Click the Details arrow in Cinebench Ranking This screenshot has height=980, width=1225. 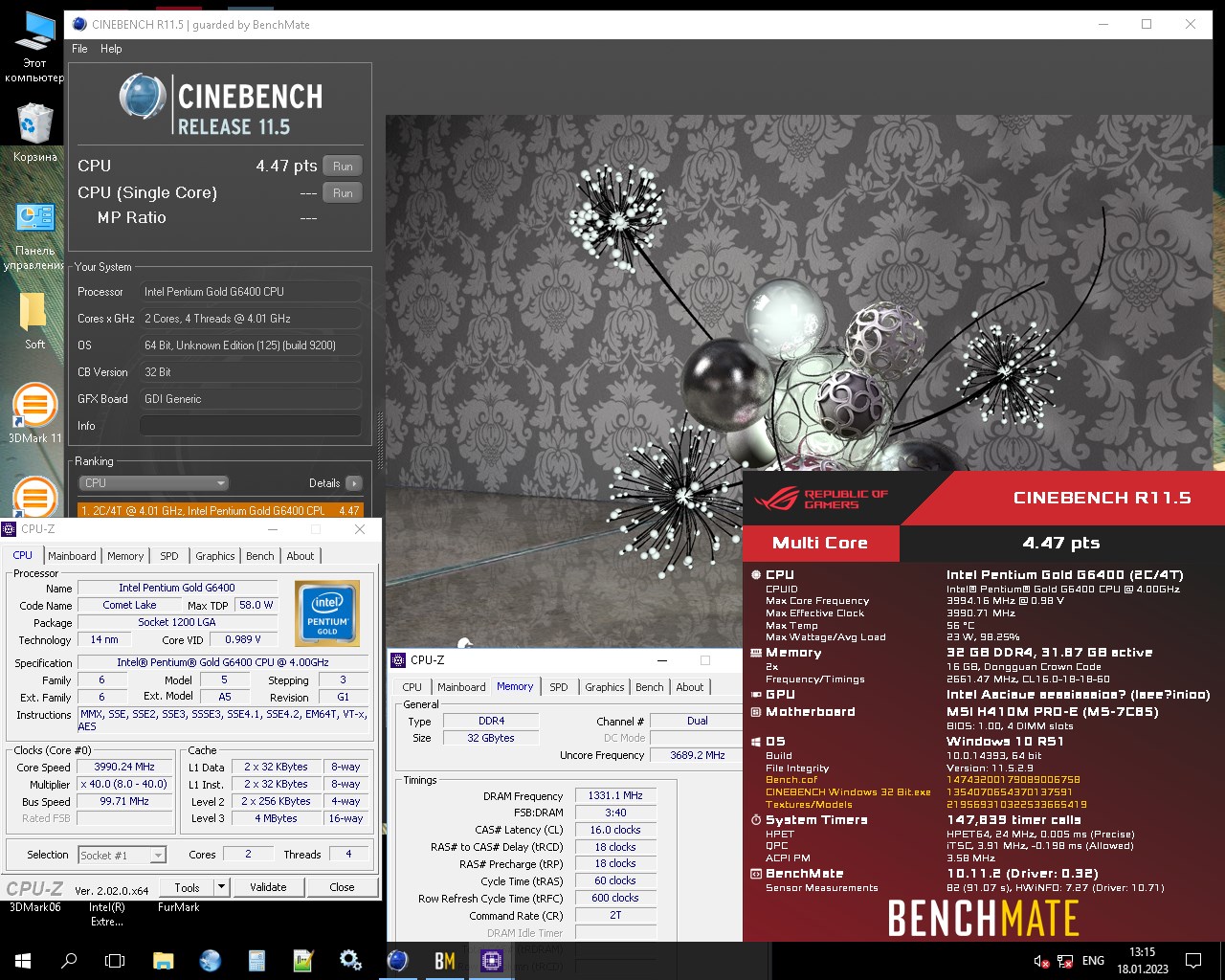click(x=354, y=483)
